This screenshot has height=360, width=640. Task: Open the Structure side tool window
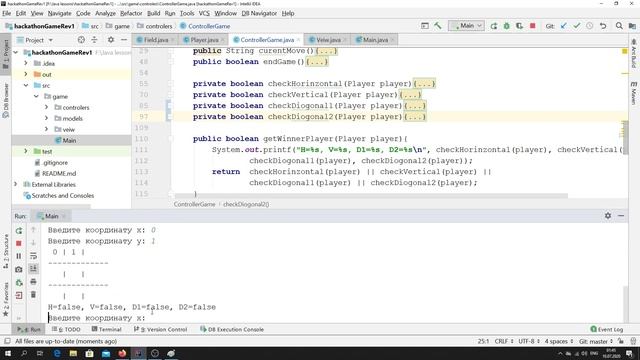(6, 251)
